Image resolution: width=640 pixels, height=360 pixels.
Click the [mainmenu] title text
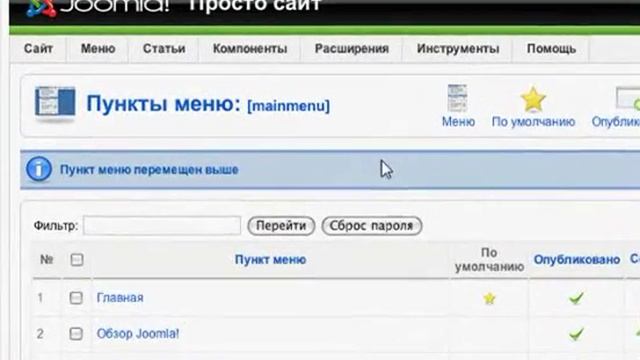tap(289, 106)
